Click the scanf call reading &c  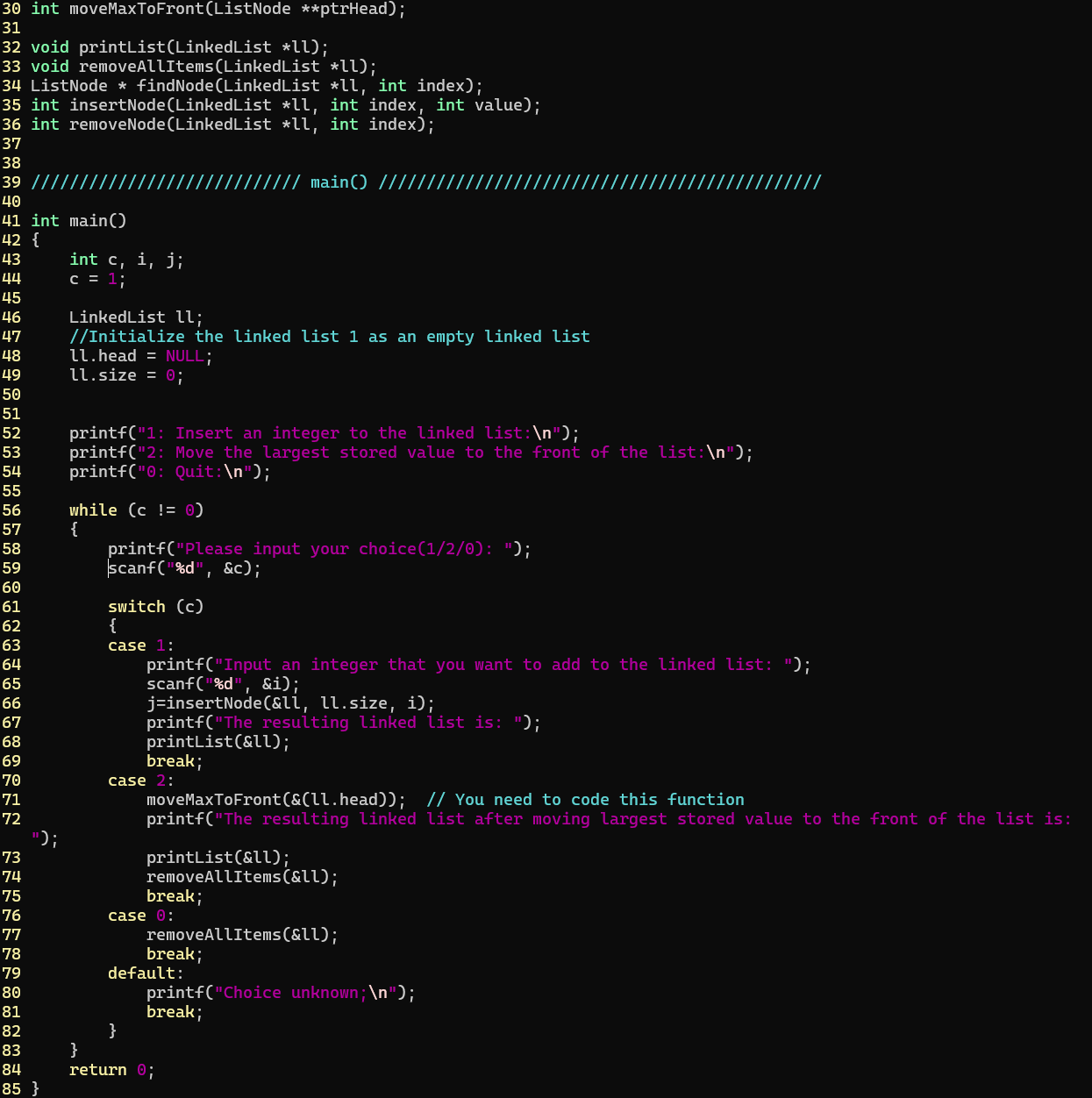click(185, 568)
